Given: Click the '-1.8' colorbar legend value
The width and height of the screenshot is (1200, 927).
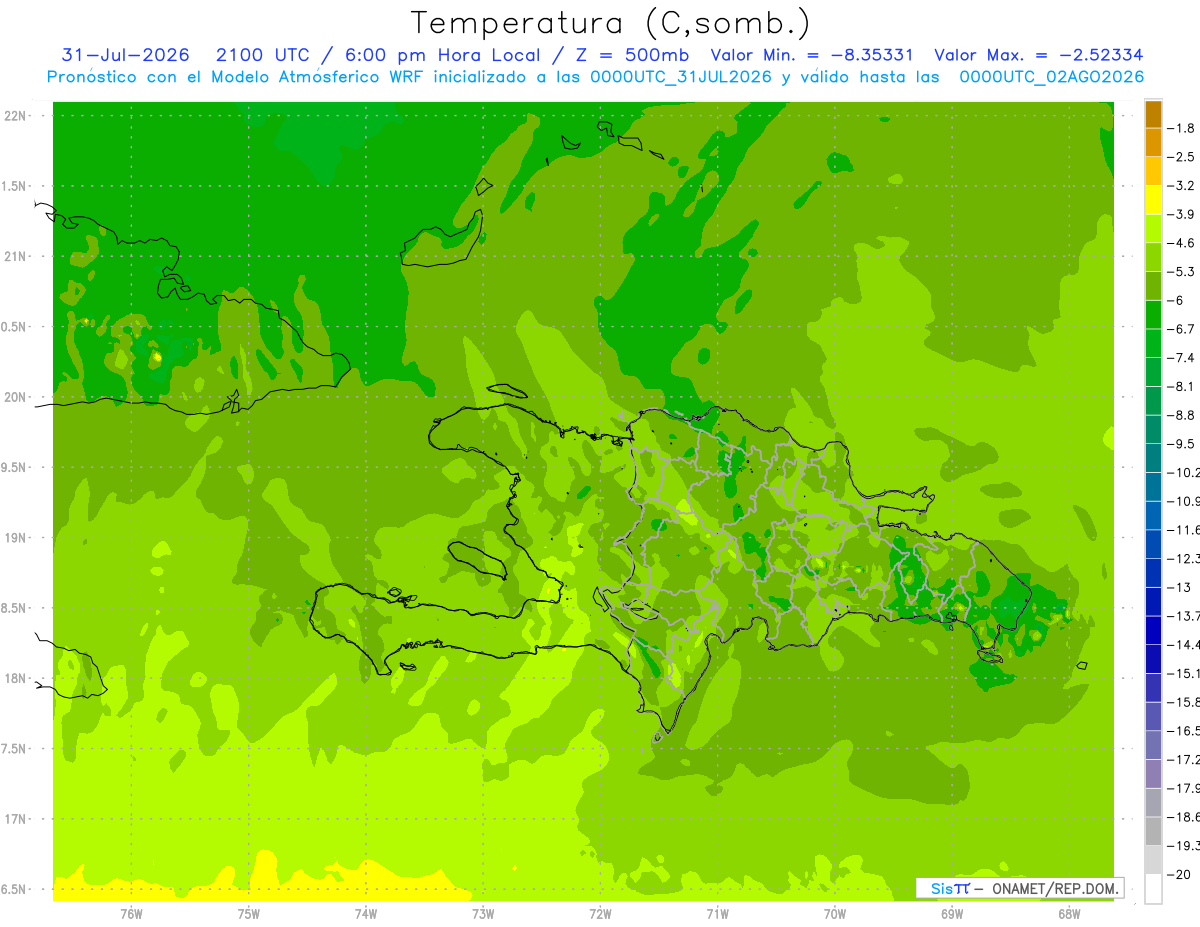Looking at the screenshot, I should pyautogui.click(x=1181, y=128).
